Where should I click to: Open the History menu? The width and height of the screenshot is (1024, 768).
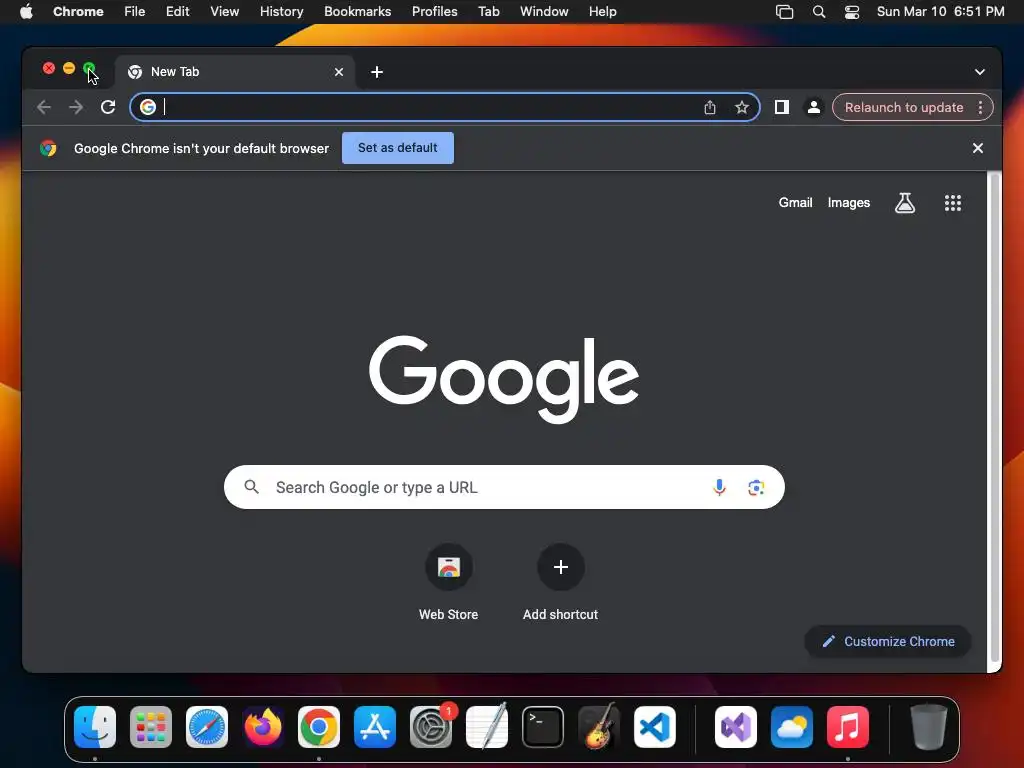point(281,12)
